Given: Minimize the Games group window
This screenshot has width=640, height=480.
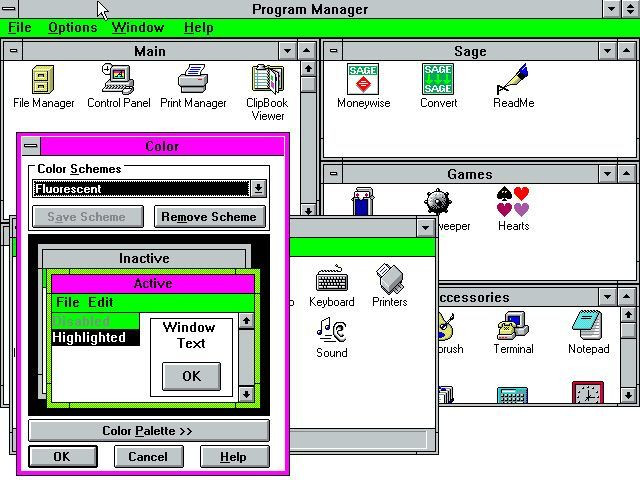Looking at the screenshot, I should click(607, 174).
